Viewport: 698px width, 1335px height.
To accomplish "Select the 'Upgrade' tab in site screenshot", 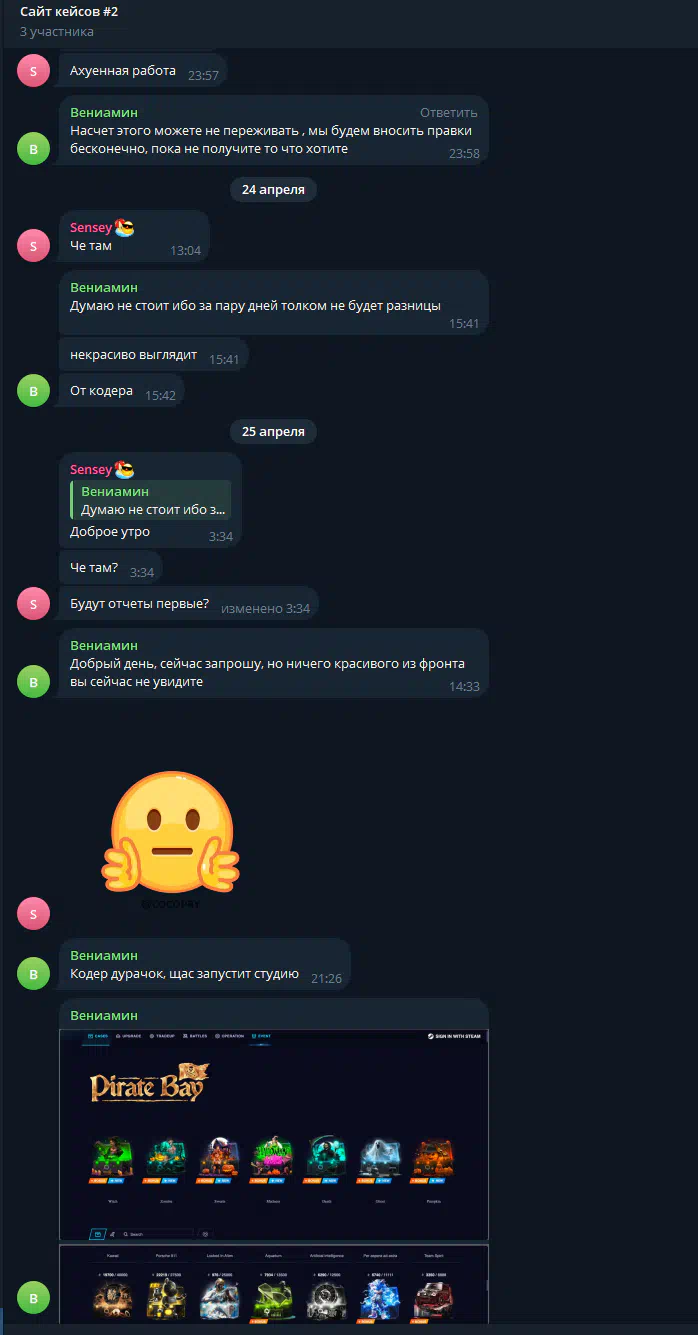I will click(129, 1036).
